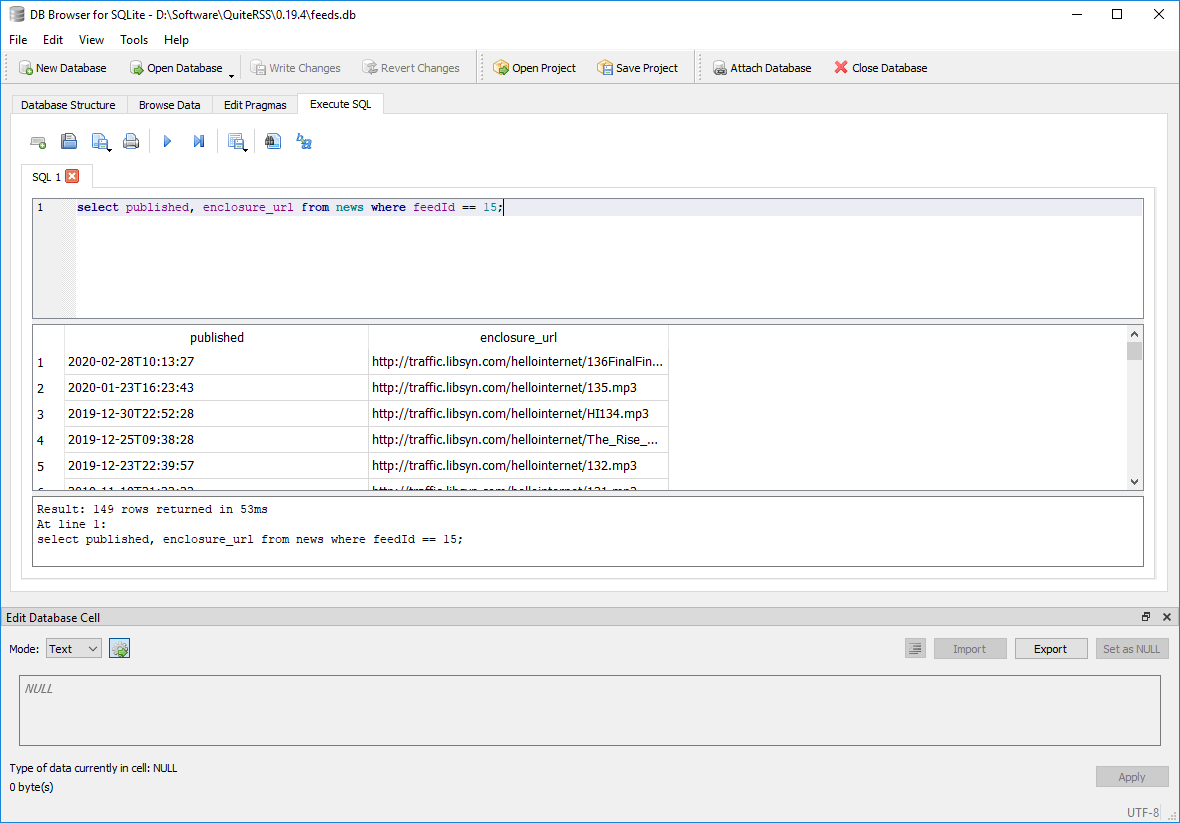Click the Export button for the cell
Image resolution: width=1180 pixels, height=823 pixels.
(1051, 648)
